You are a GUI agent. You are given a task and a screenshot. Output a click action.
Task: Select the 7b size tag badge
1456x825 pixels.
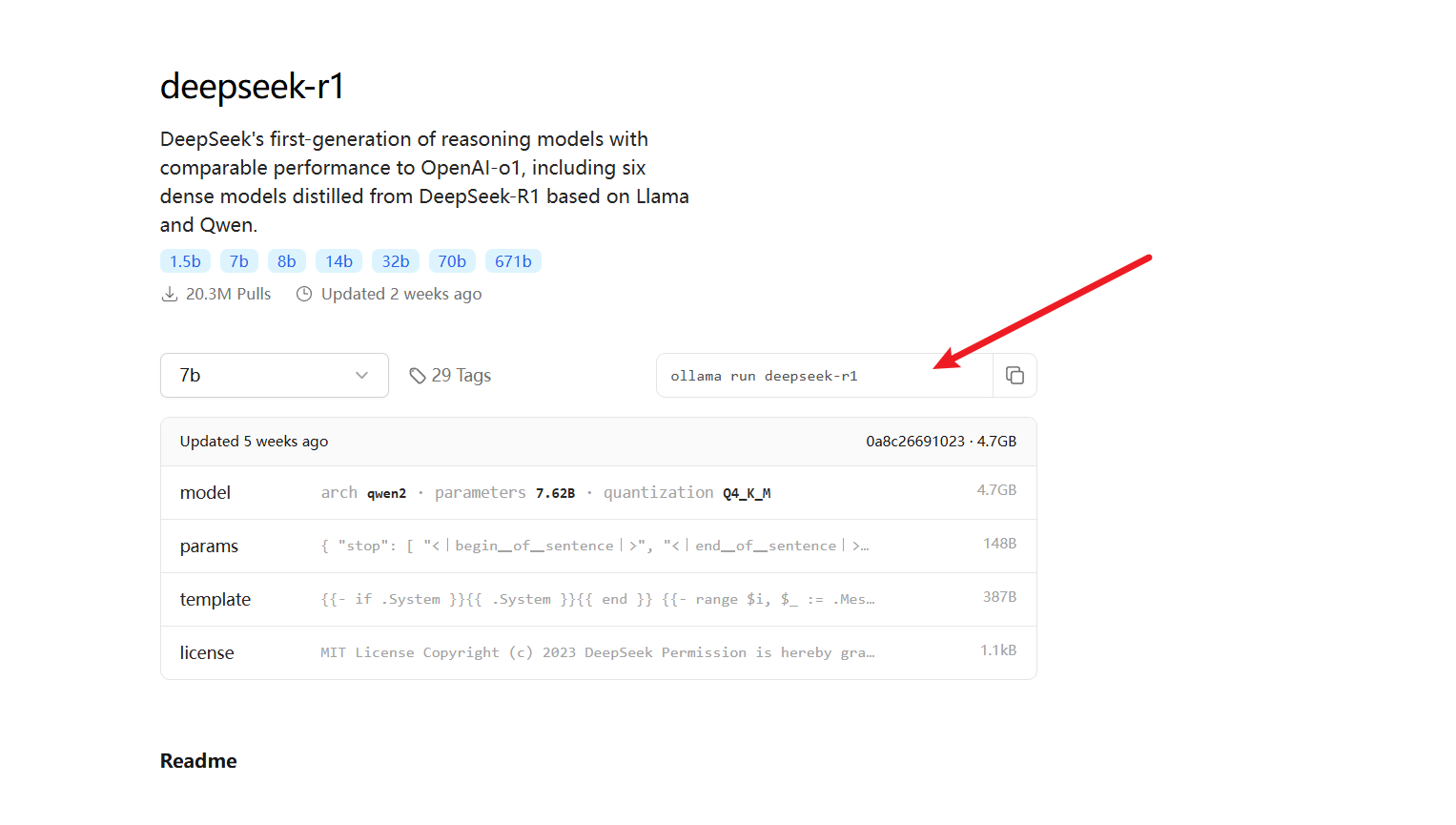tap(239, 261)
